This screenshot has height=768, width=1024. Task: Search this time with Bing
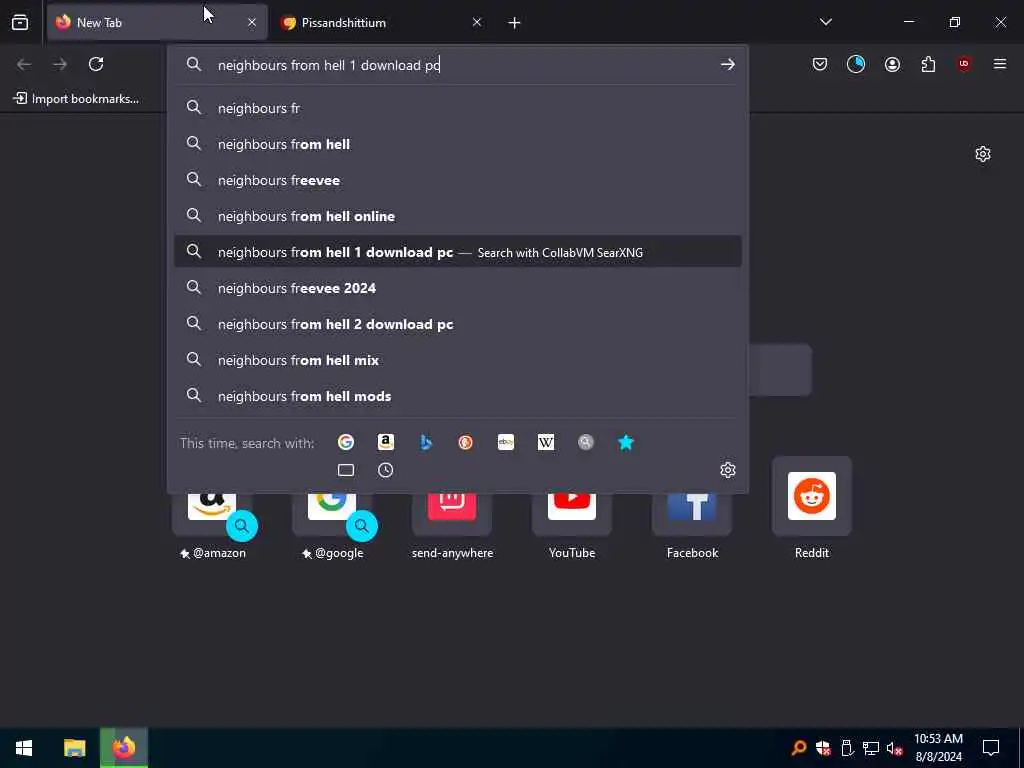tap(426, 443)
